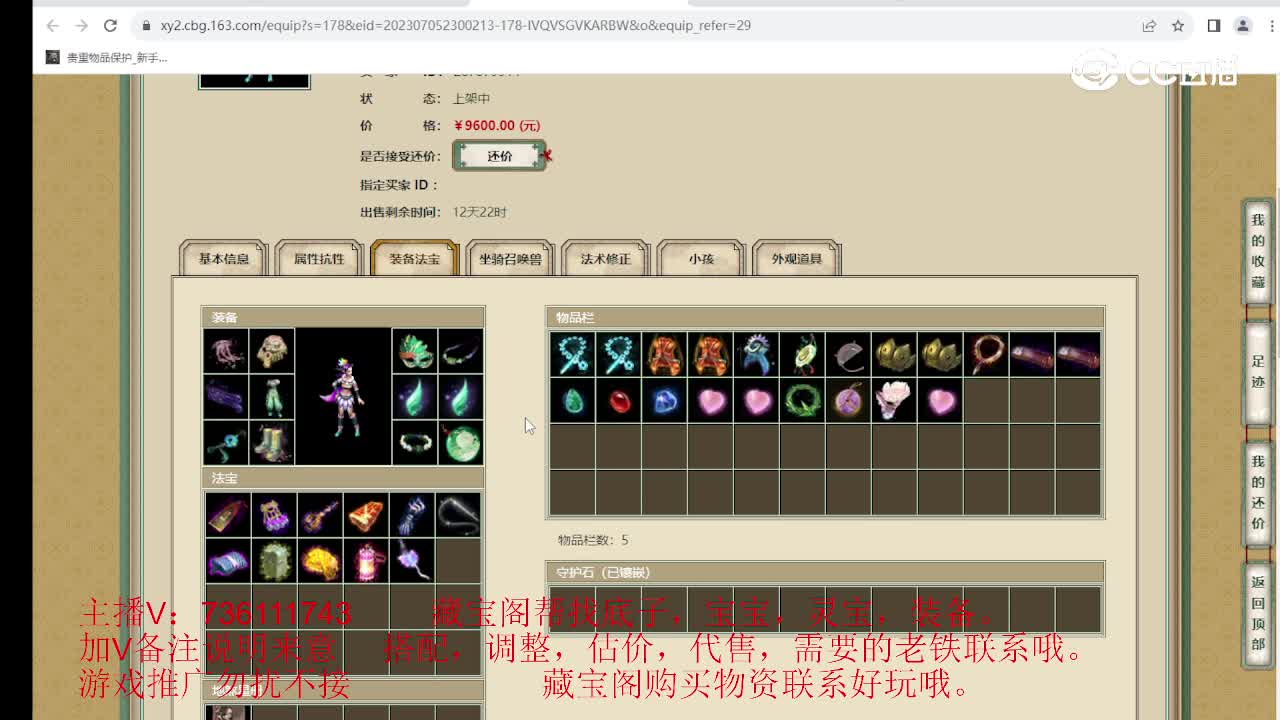1280x720 pixels.
Task: Open 我的收藏 in the side panel
Action: (x=1258, y=251)
